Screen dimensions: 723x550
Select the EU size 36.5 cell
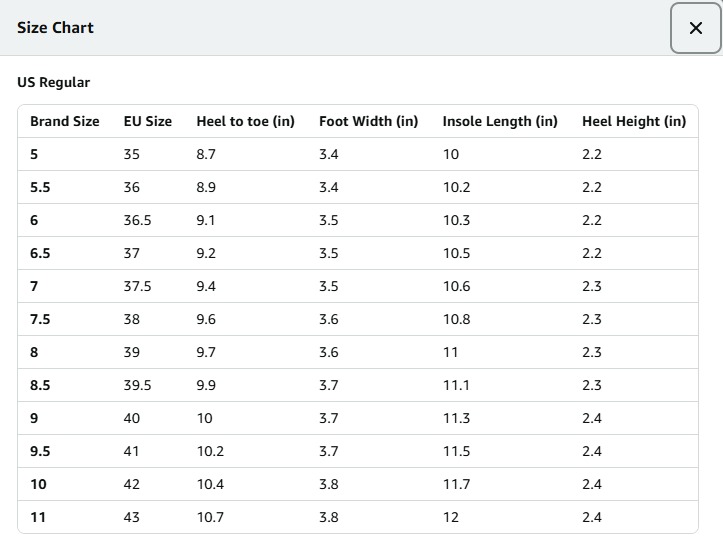pos(137,220)
